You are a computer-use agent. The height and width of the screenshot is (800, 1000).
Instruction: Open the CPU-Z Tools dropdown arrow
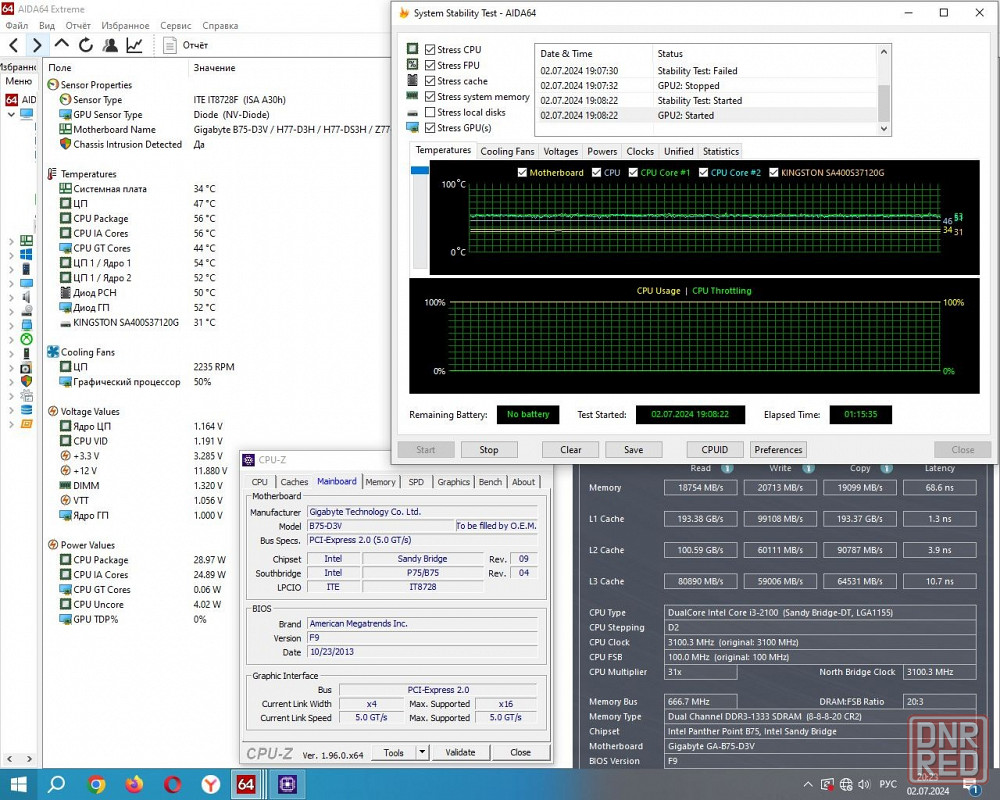422,753
